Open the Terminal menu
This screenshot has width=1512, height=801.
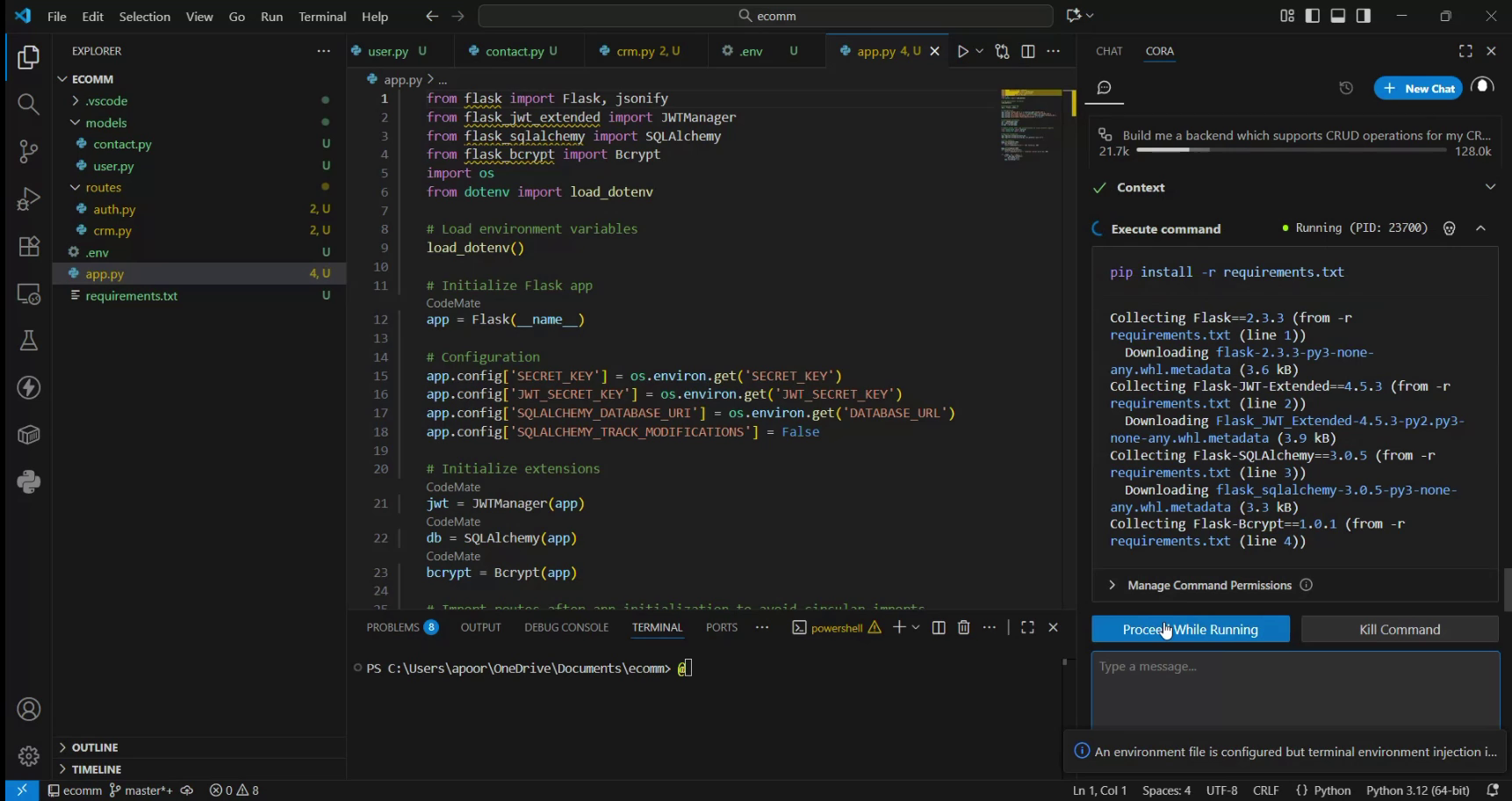tap(321, 16)
